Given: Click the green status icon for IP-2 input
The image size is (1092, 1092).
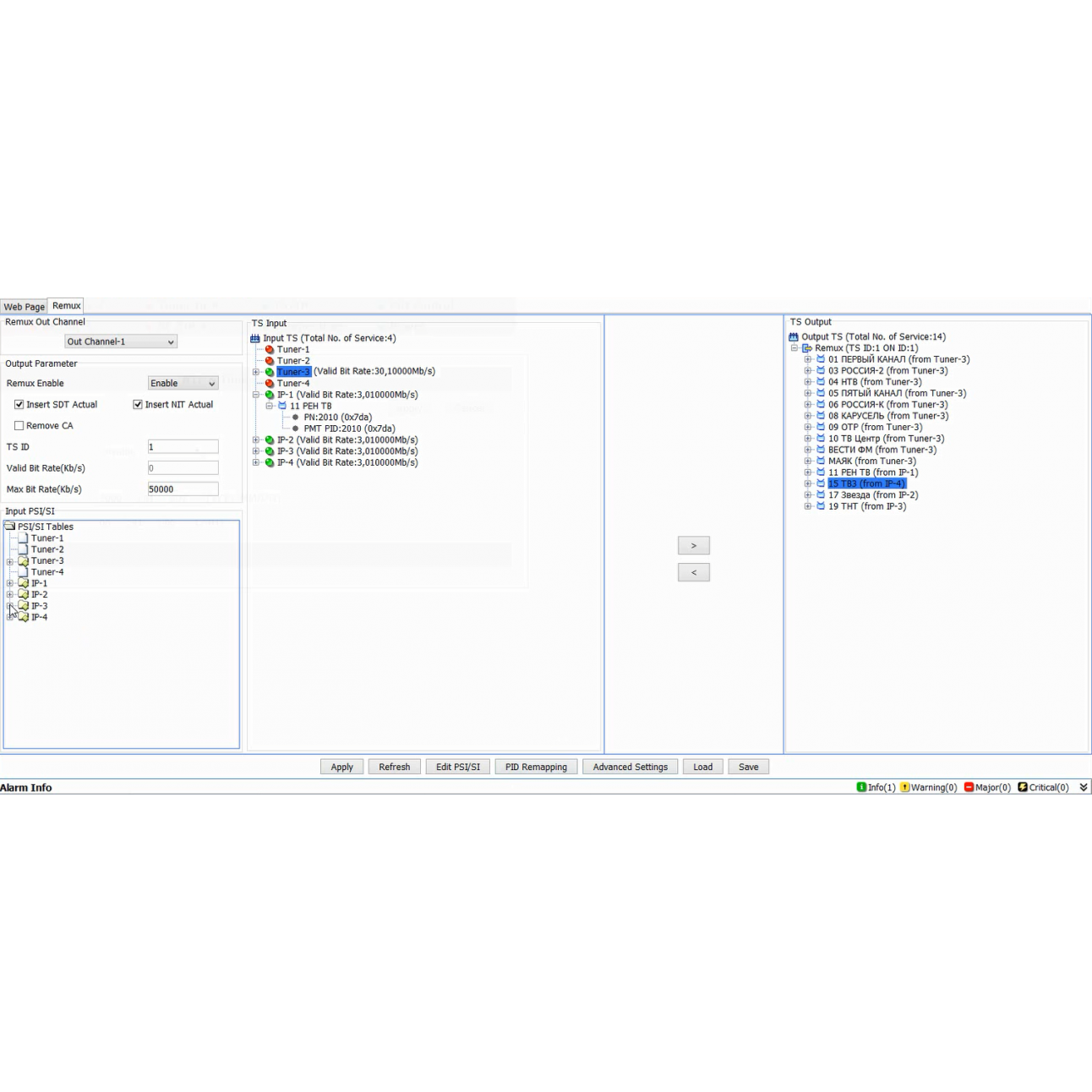Looking at the screenshot, I should (270, 440).
